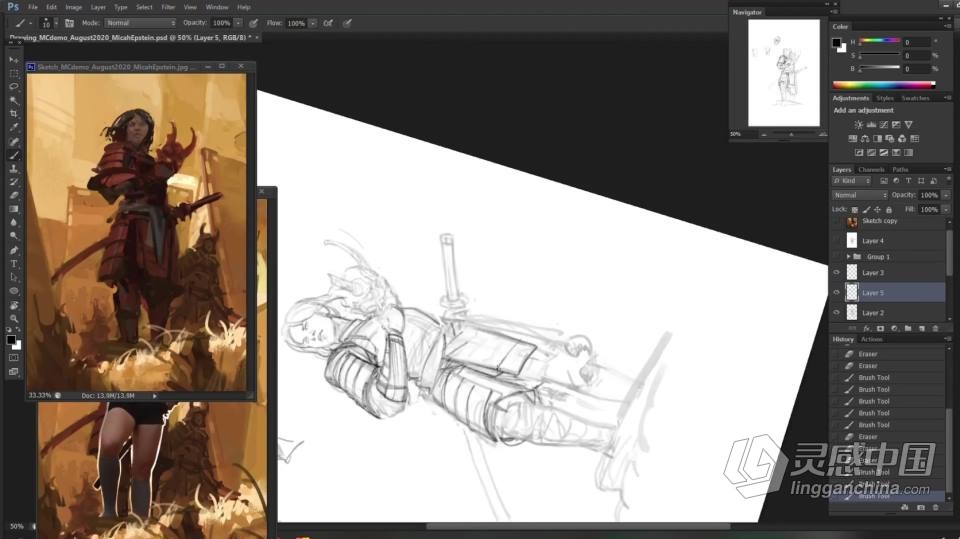Select the Ellipse shape tool
The width and height of the screenshot is (960, 539).
click(13, 291)
